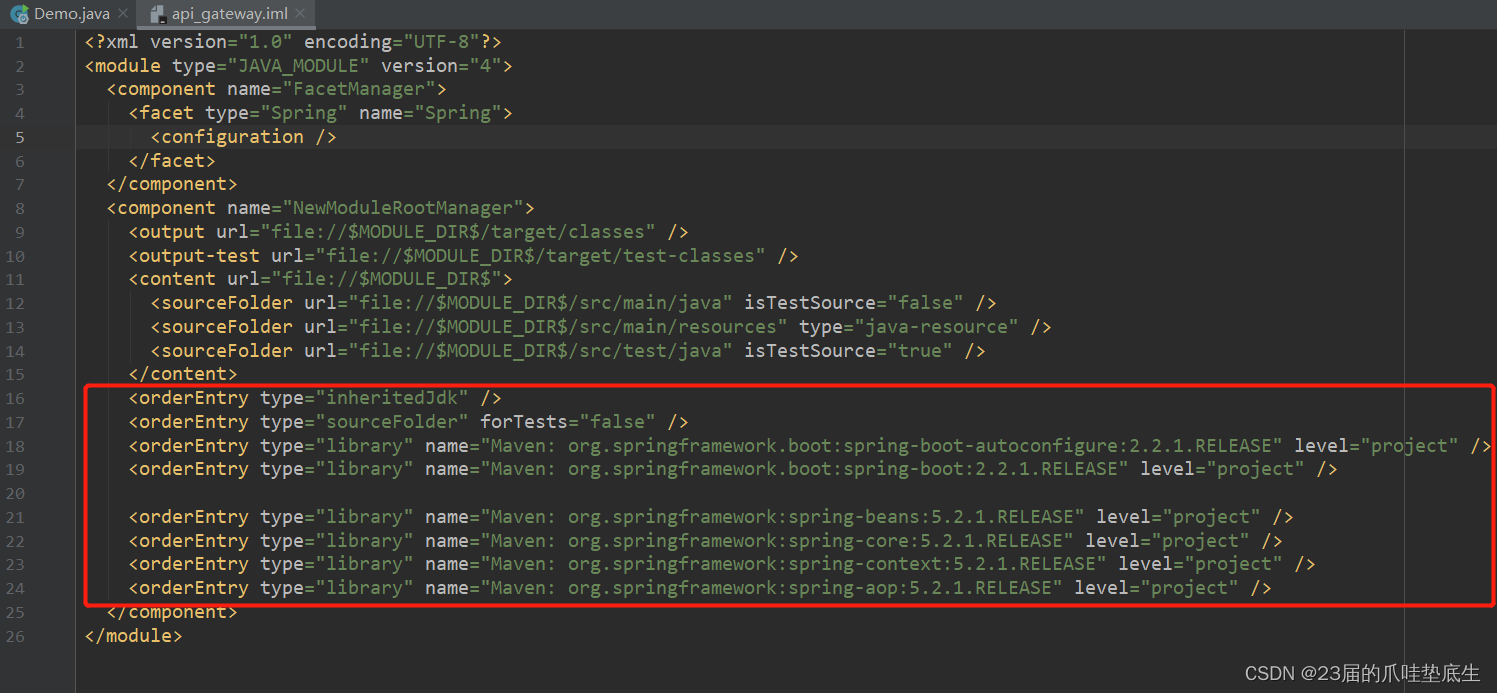This screenshot has width=1497, height=693.
Task: Close the Demo.java tab
Action: [123, 14]
